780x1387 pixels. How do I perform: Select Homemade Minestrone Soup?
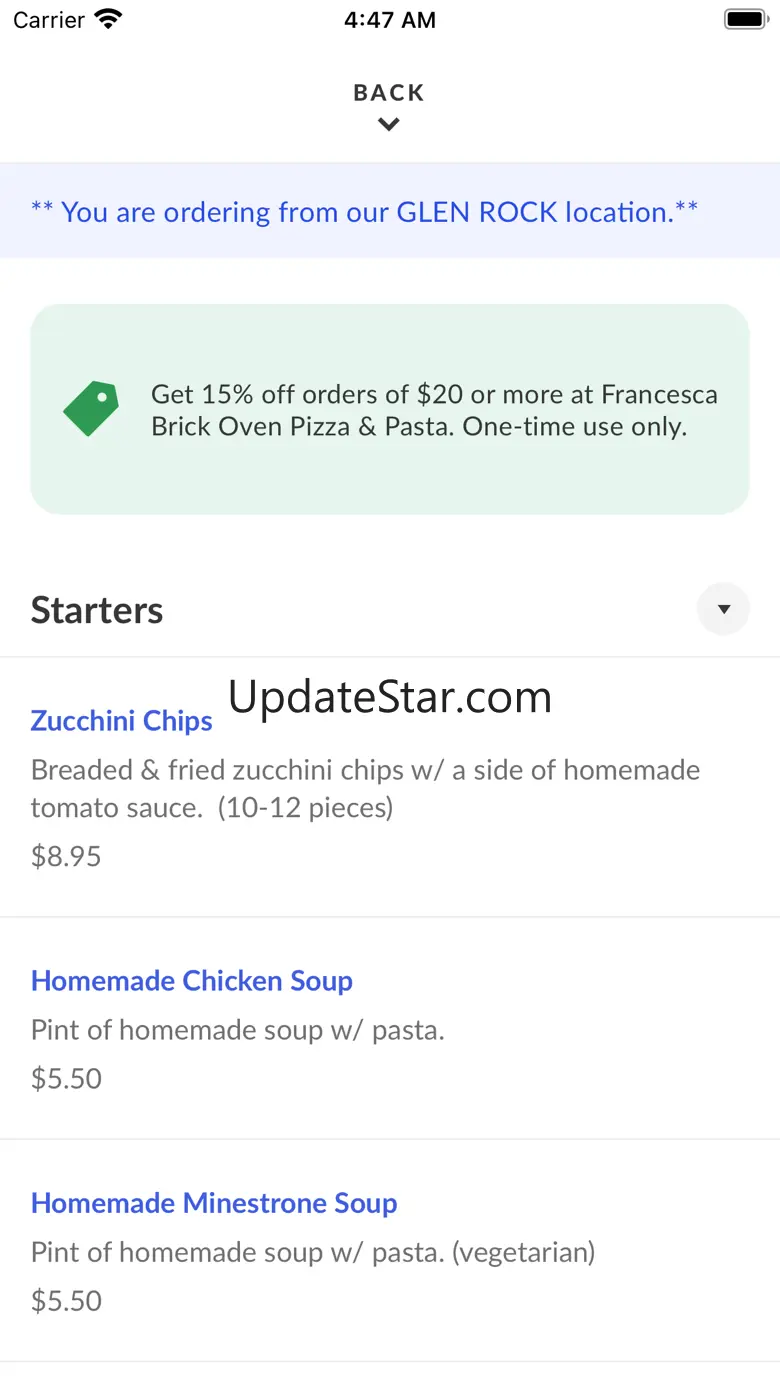click(x=214, y=1203)
